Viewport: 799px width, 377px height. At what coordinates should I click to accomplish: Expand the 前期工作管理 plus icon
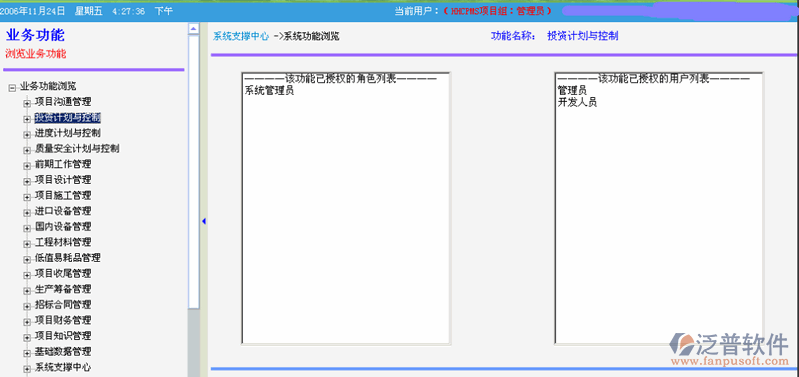pos(27,166)
